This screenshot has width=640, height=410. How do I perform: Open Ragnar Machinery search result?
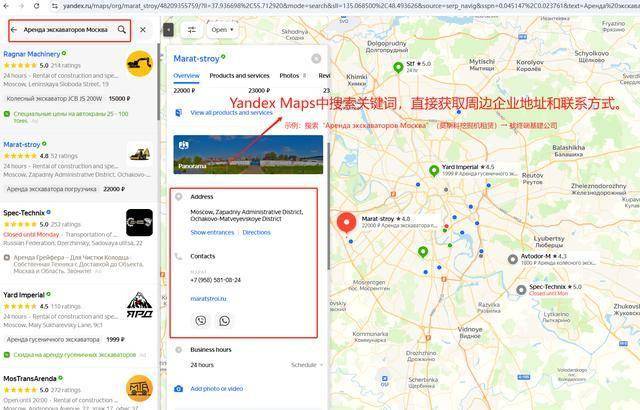point(32,54)
